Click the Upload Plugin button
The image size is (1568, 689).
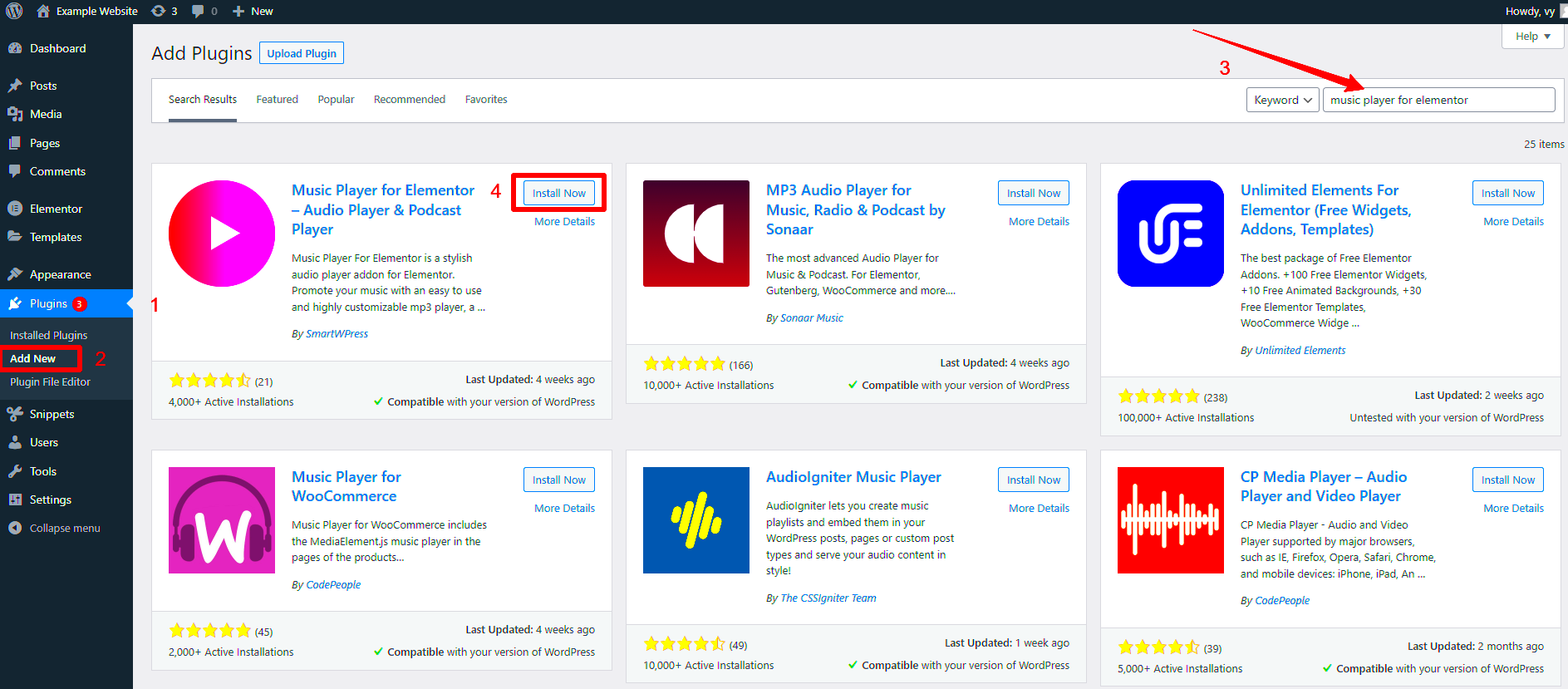point(302,53)
